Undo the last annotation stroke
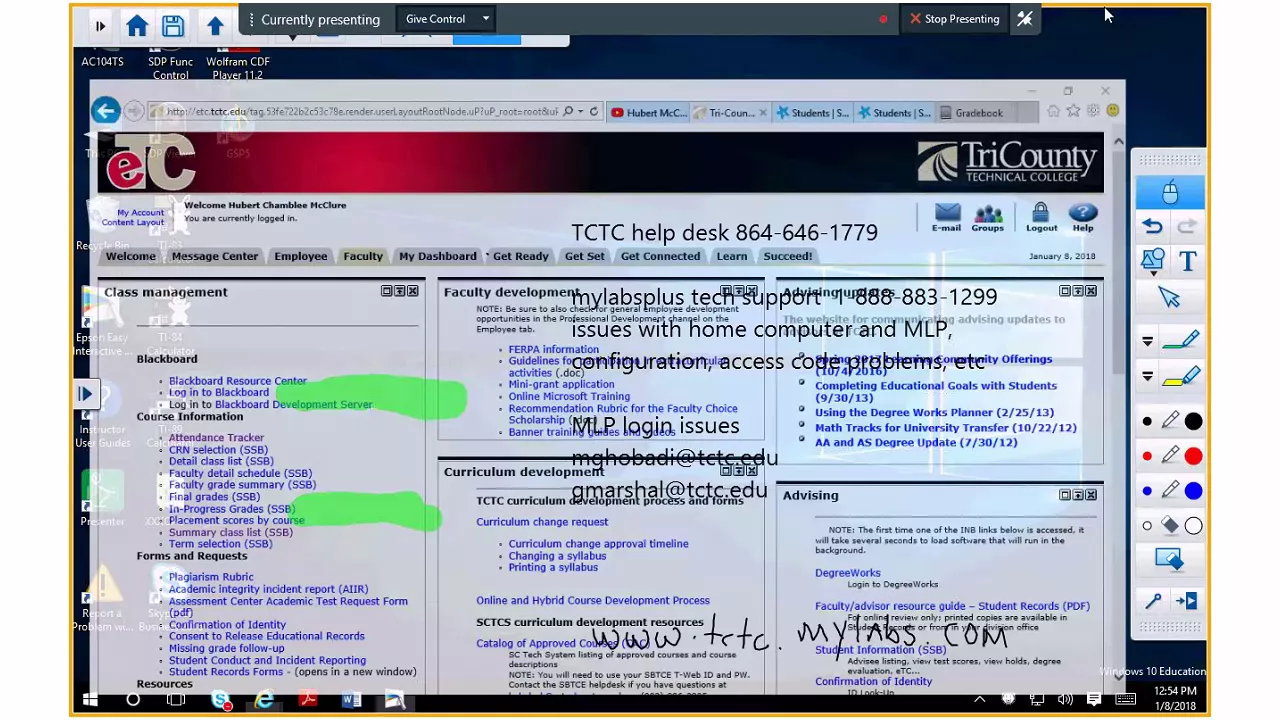1280x720 pixels. [1152, 228]
